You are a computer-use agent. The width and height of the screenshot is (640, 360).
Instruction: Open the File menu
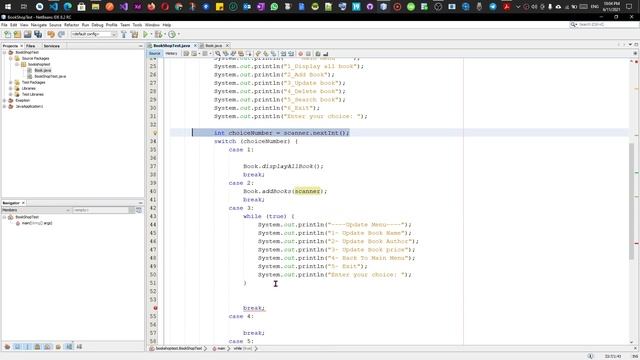pyautogui.click(x=4, y=25)
